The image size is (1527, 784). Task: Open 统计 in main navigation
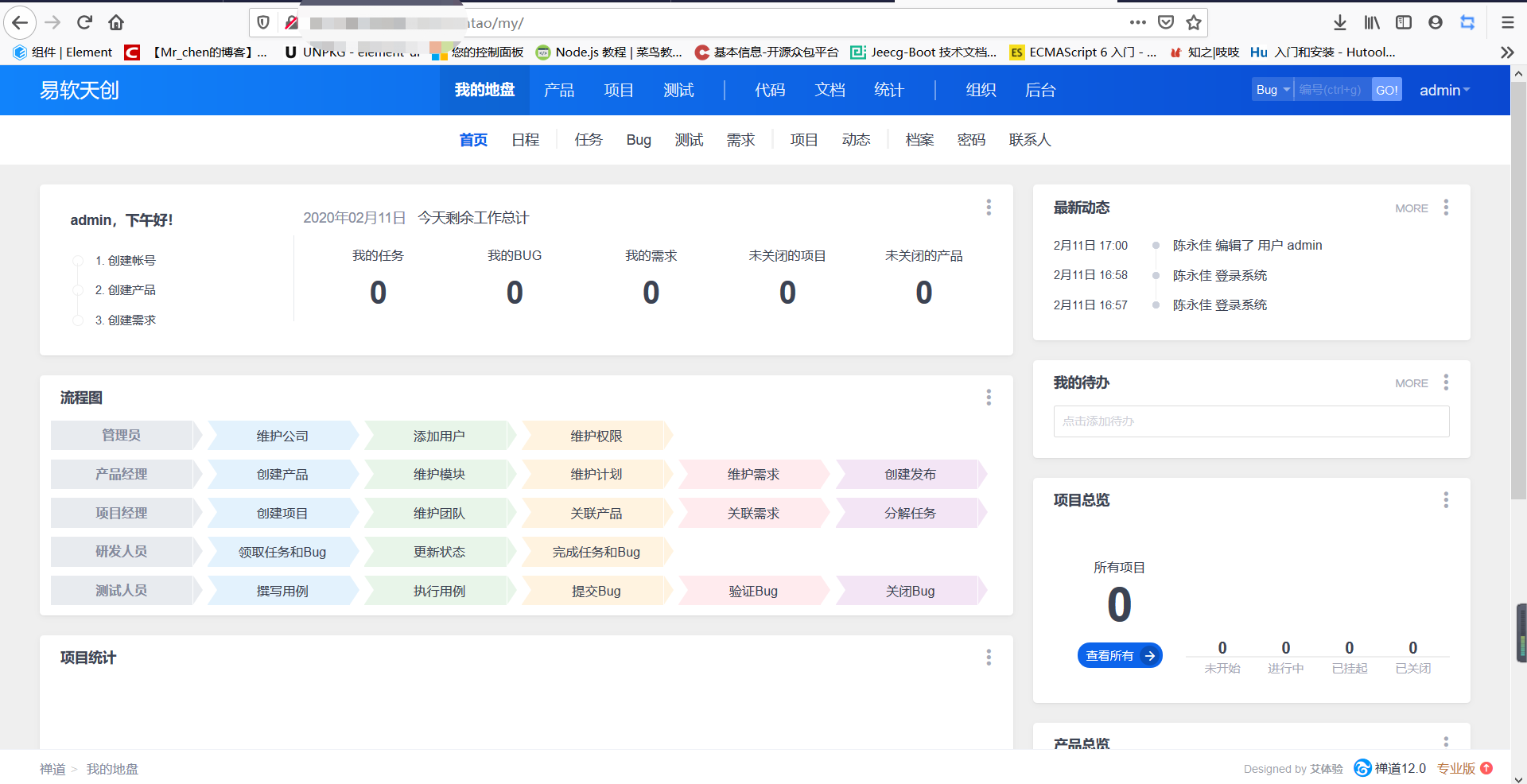pyautogui.click(x=889, y=90)
